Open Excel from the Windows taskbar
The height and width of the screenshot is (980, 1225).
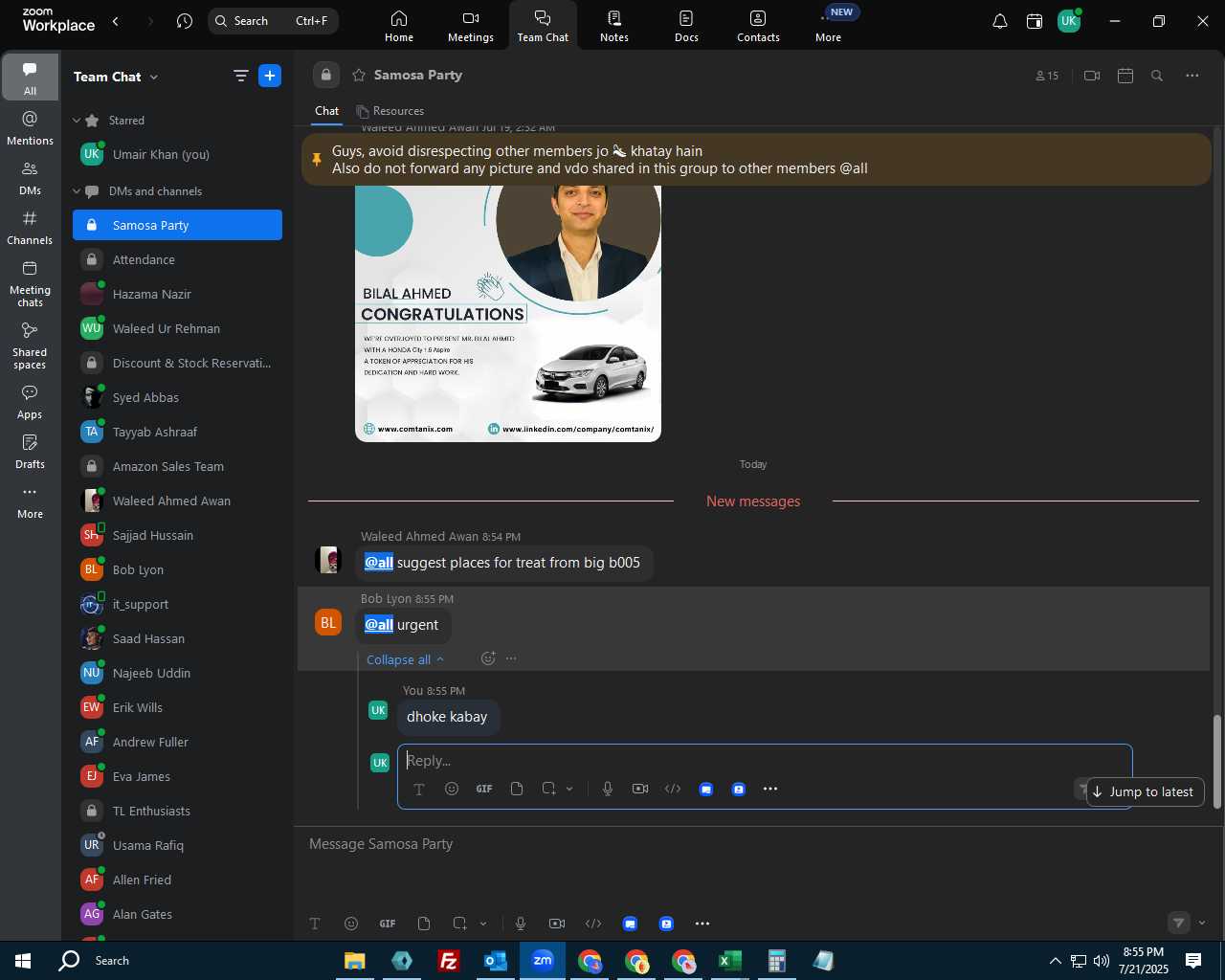click(x=730, y=961)
